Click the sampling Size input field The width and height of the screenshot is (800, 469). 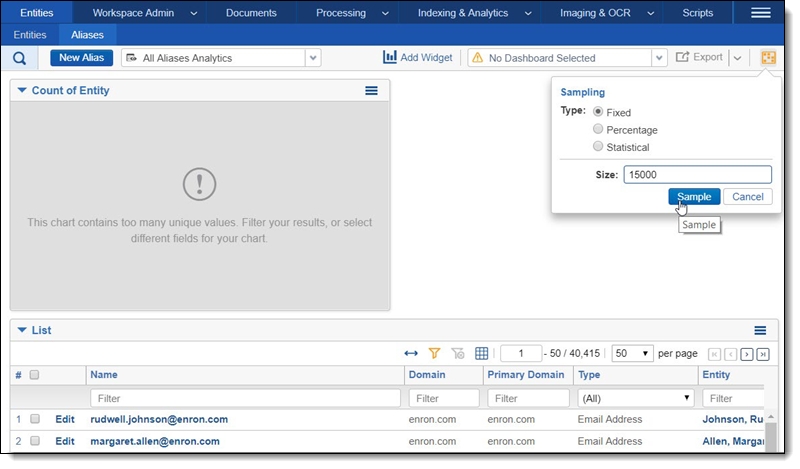point(697,175)
